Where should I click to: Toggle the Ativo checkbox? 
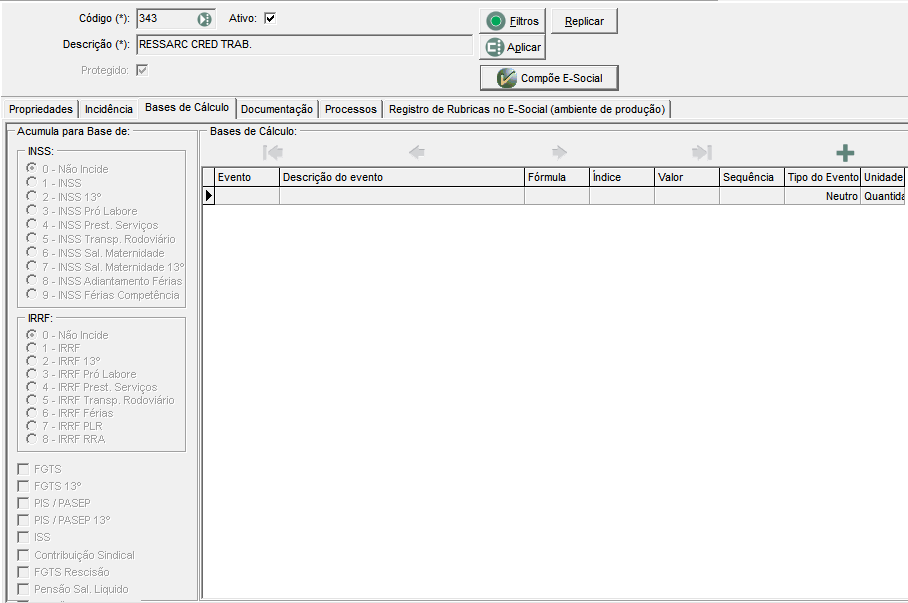click(x=270, y=19)
